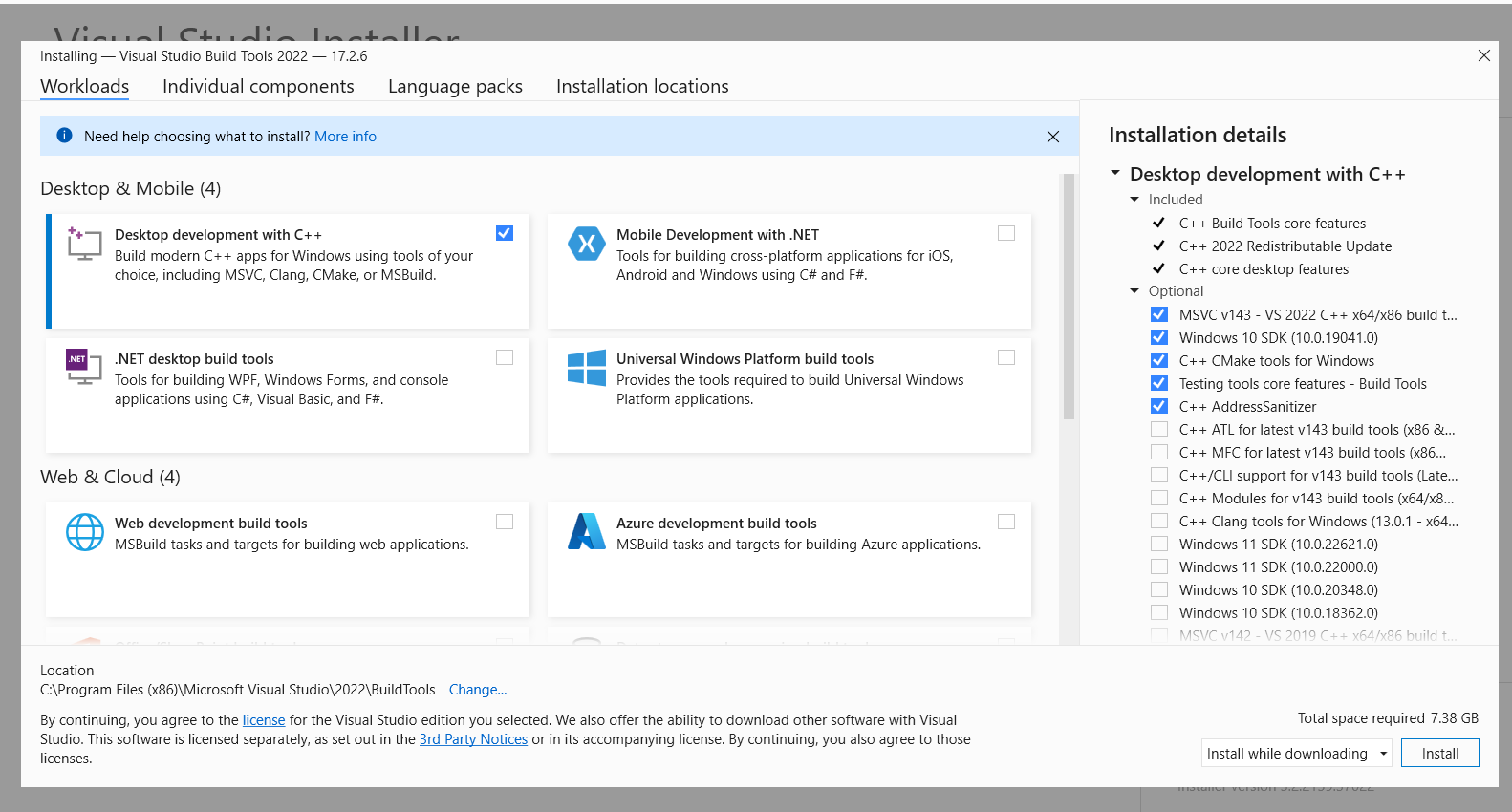The image size is (1512, 812).
Task: Close the installer dialog with the top-right X
Action: pos(1483,56)
